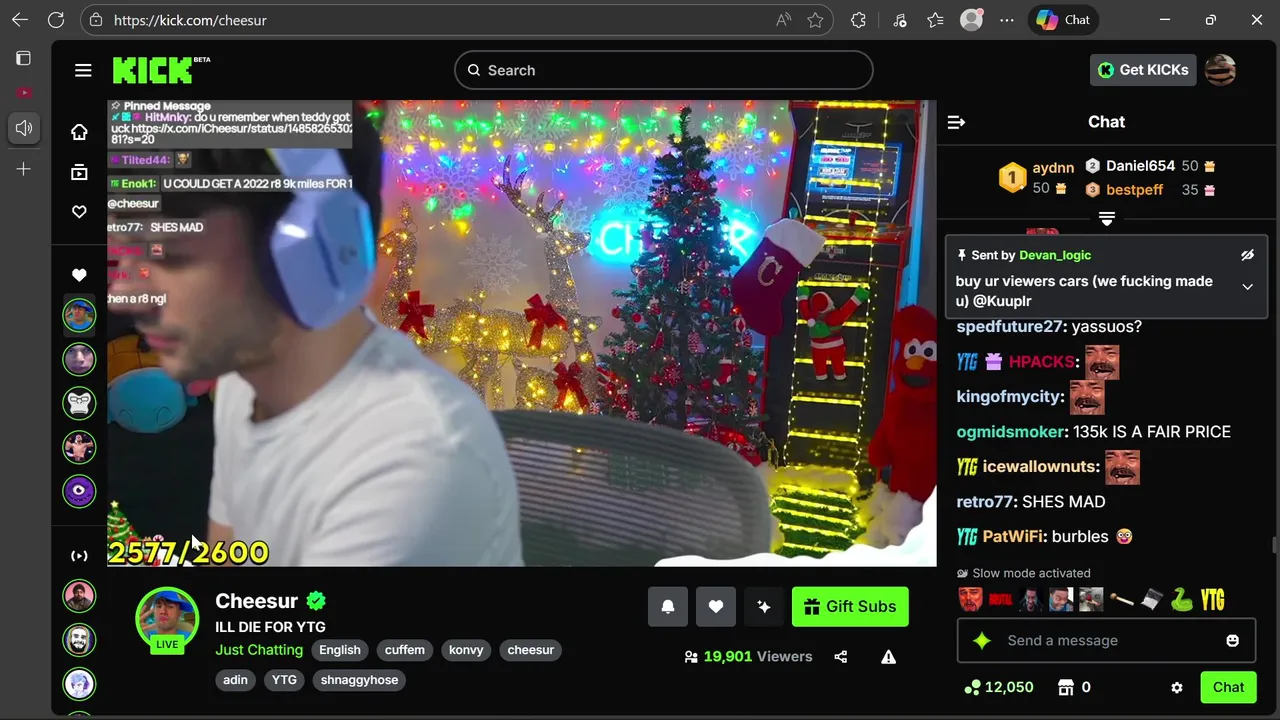The width and height of the screenshot is (1280, 720).
Task: Add page to favorites star
Action: pos(816,20)
